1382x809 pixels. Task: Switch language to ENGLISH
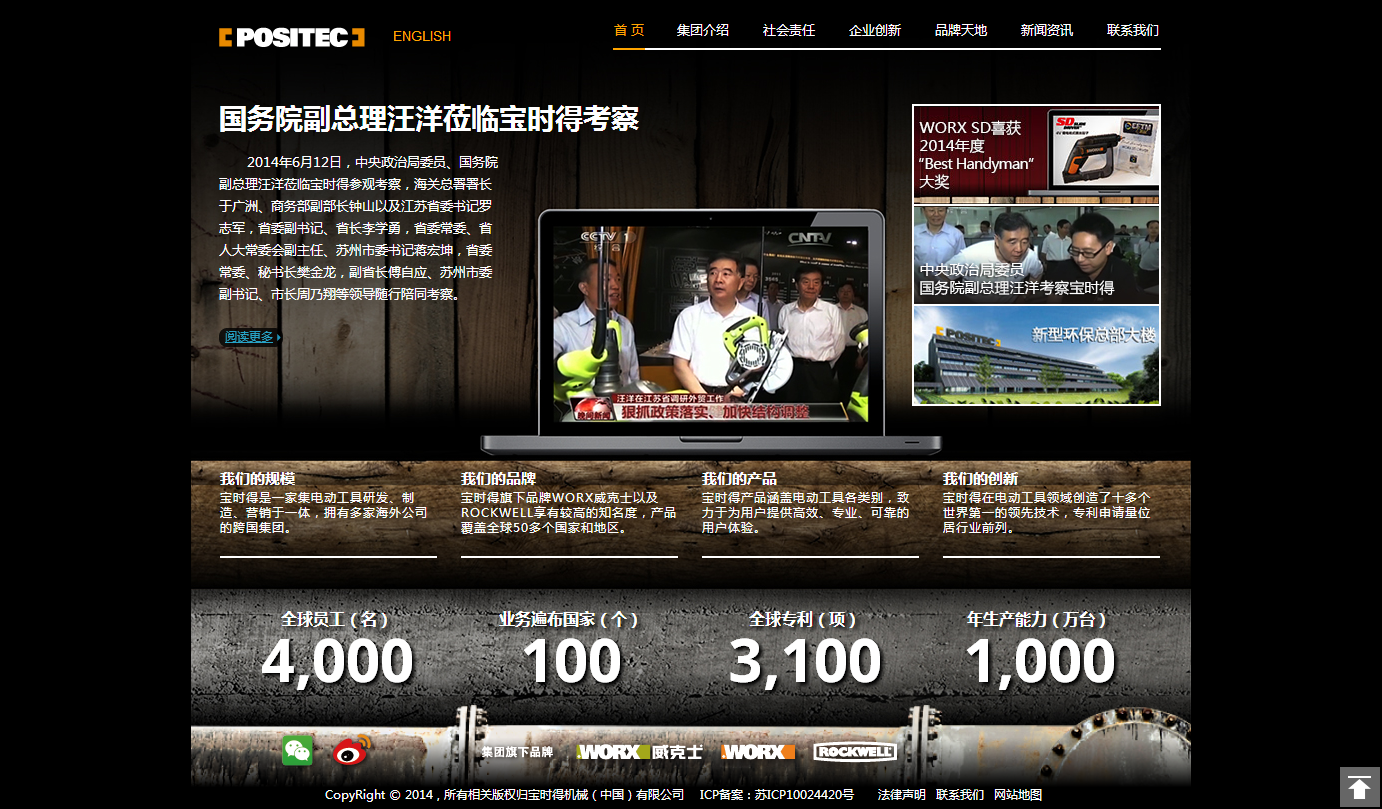[x=421, y=36]
